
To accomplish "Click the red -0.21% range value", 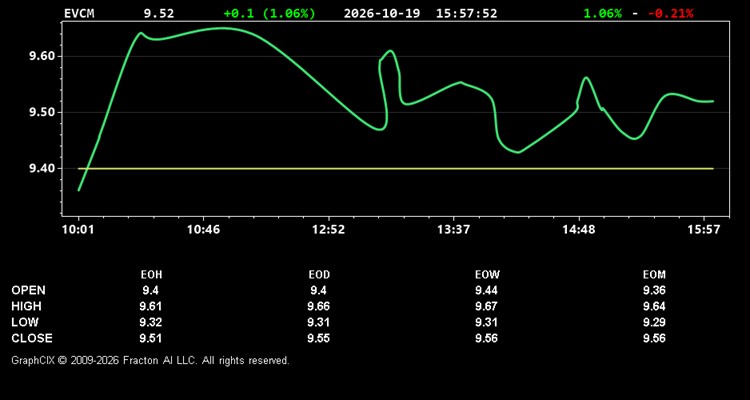I will (671, 13).
